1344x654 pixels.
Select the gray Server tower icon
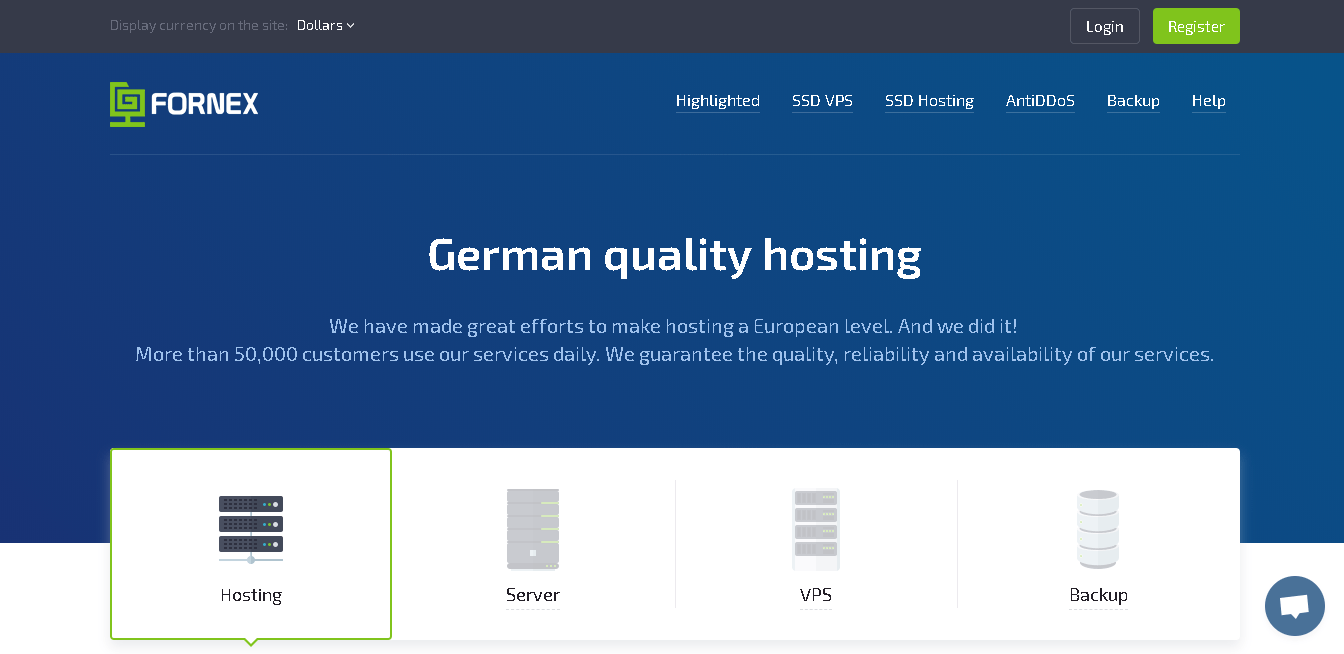pos(533,529)
